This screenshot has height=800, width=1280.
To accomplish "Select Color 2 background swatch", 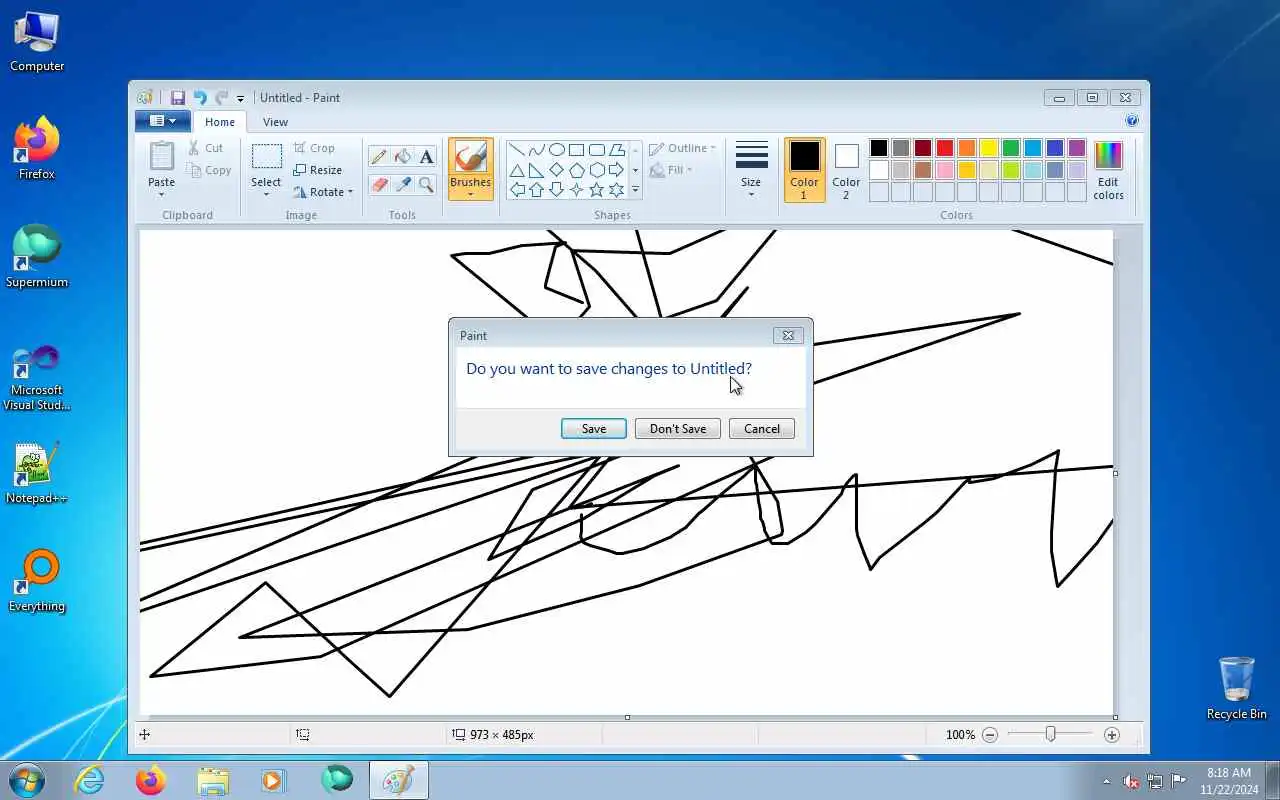I will point(846,170).
